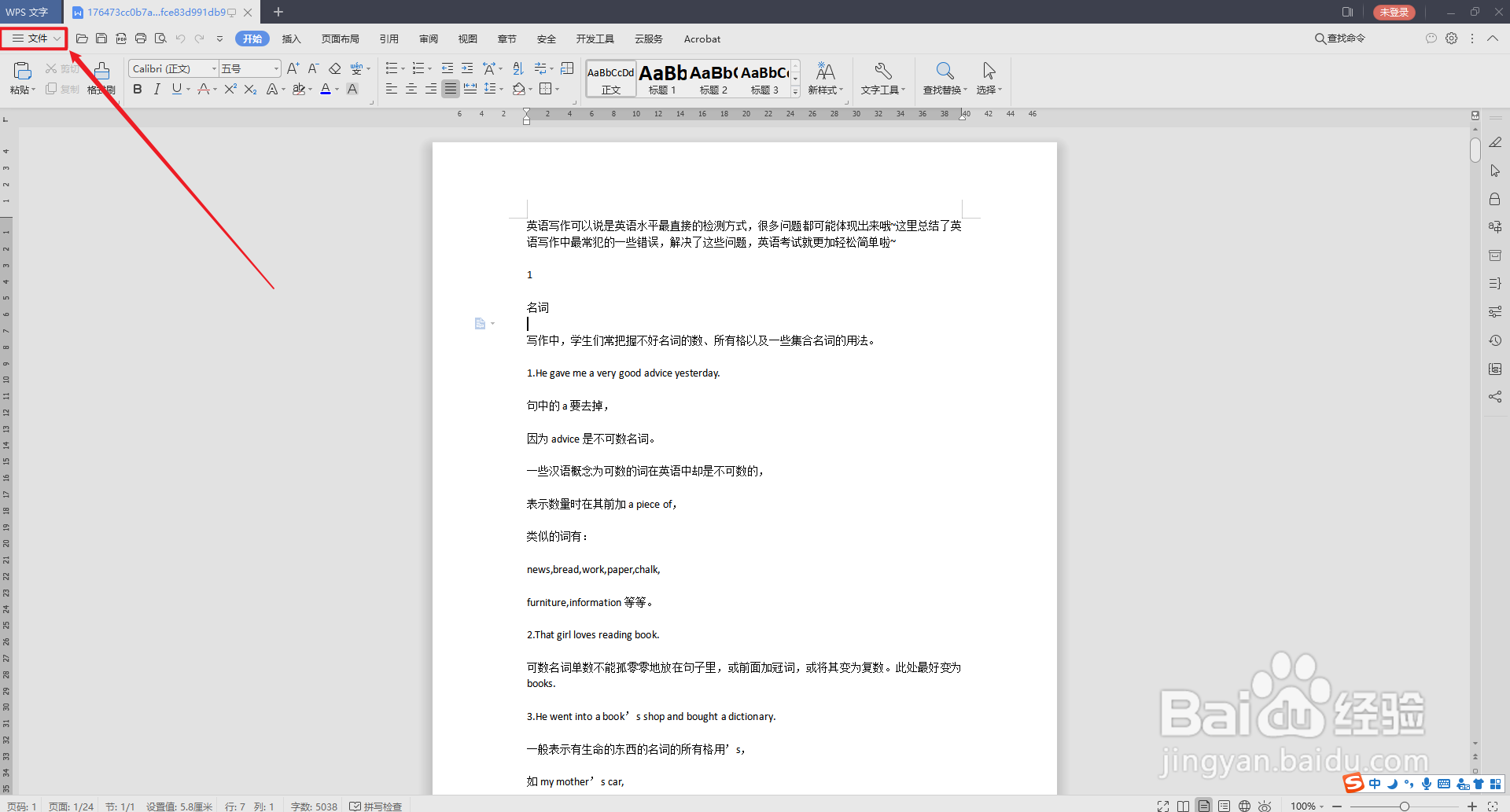Apply distributed alignment
Image resolution: width=1510 pixels, height=812 pixels.
click(x=470, y=89)
